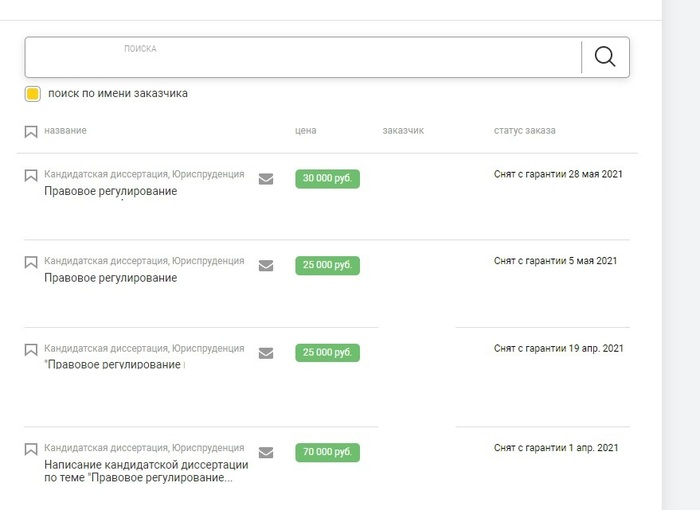Viewport: 700px width, 510px height.
Task: Open message envelope for 30 000 руб. order
Action: click(x=266, y=179)
